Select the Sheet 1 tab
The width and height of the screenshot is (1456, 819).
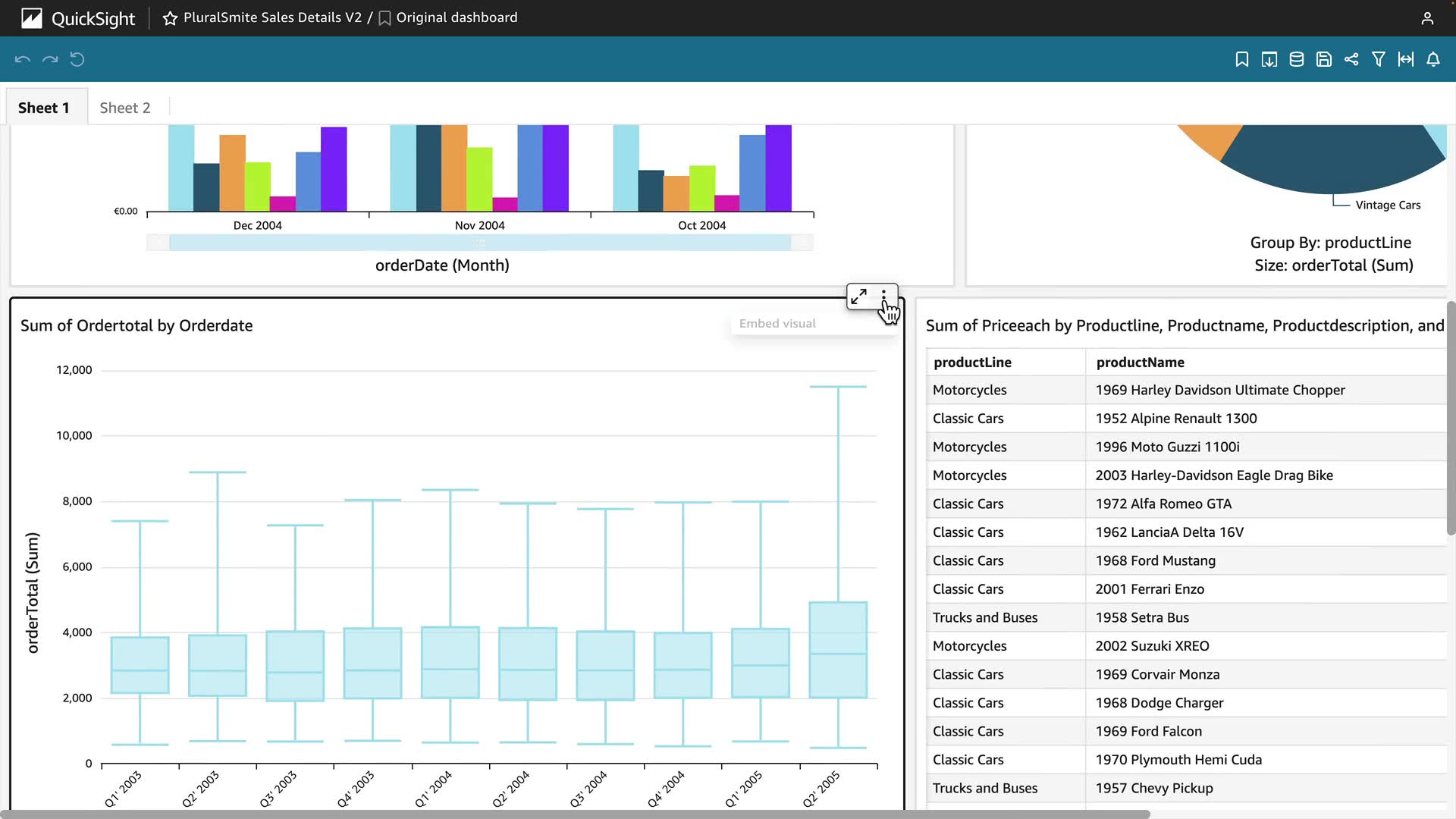(x=44, y=108)
